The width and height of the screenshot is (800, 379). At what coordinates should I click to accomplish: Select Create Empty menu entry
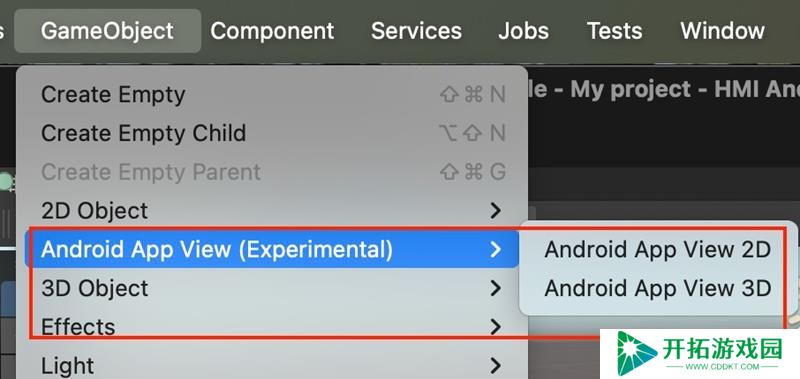tap(272, 95)
